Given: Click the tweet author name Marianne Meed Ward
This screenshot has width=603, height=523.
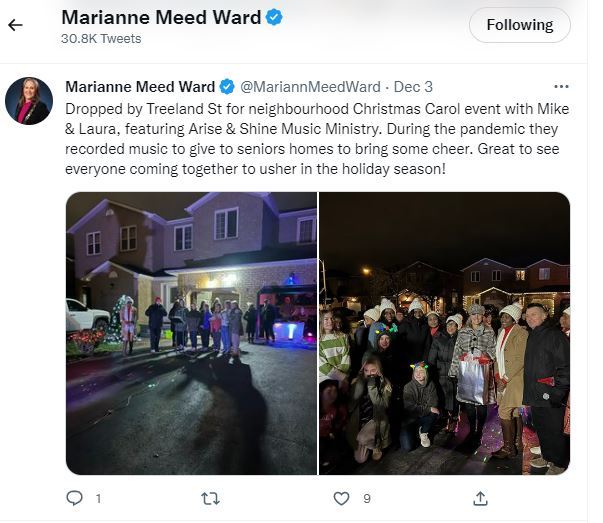Looking at the screenshot, I should tap(140, 87).
